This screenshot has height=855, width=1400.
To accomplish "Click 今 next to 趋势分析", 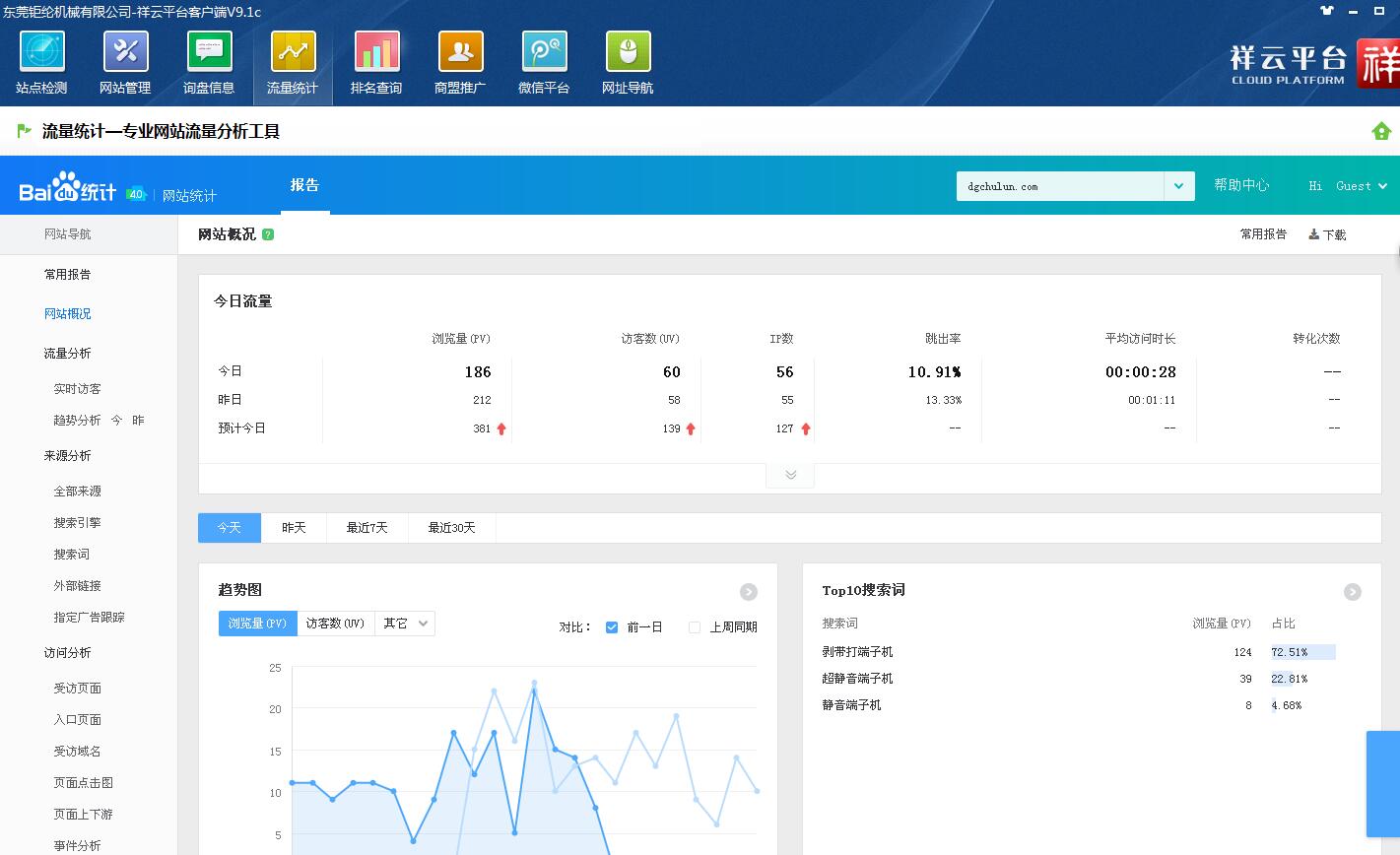I will tap(116, 421).
